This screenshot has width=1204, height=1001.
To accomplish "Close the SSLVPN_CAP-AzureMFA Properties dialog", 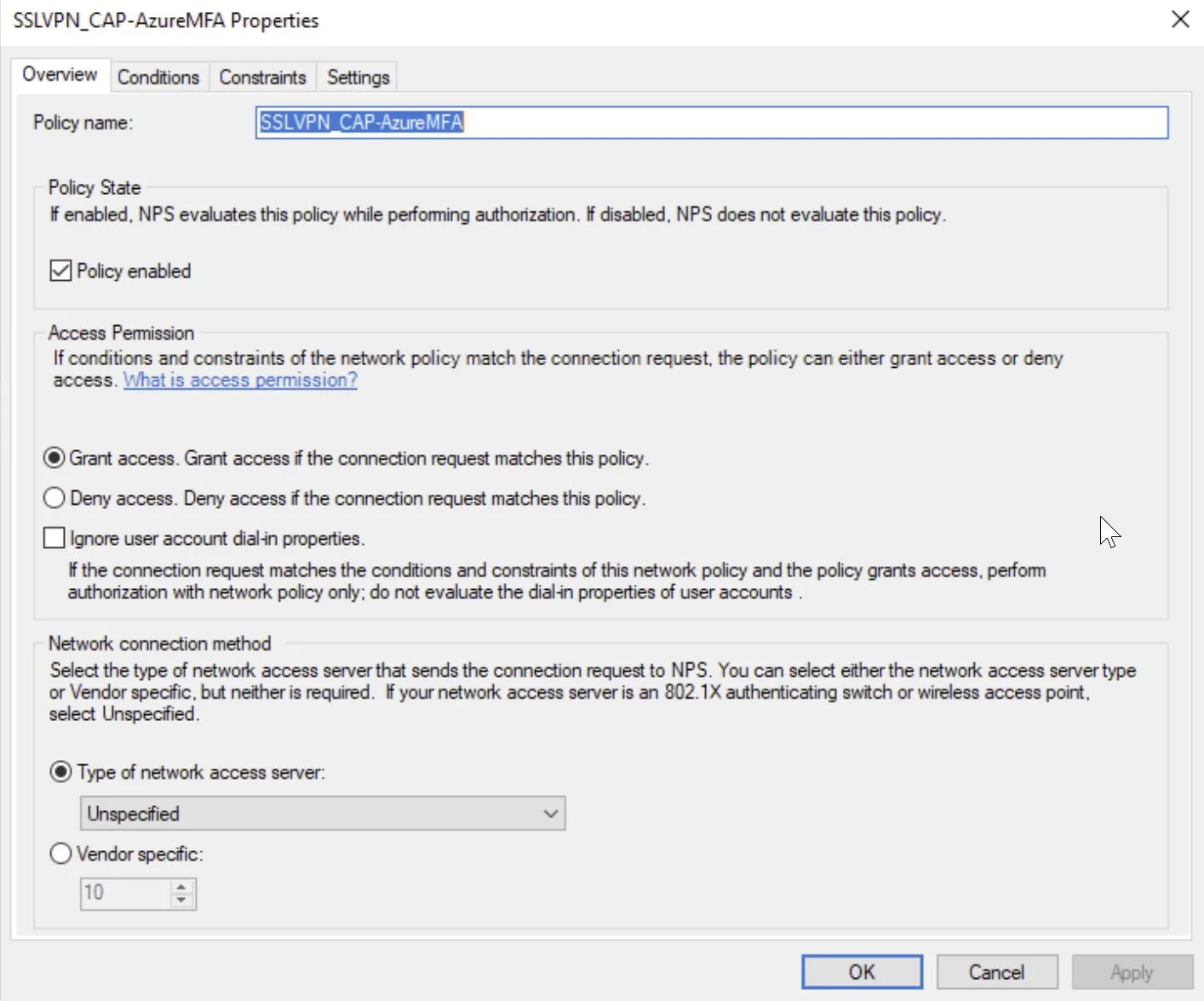I will (x=1180, y=19).
